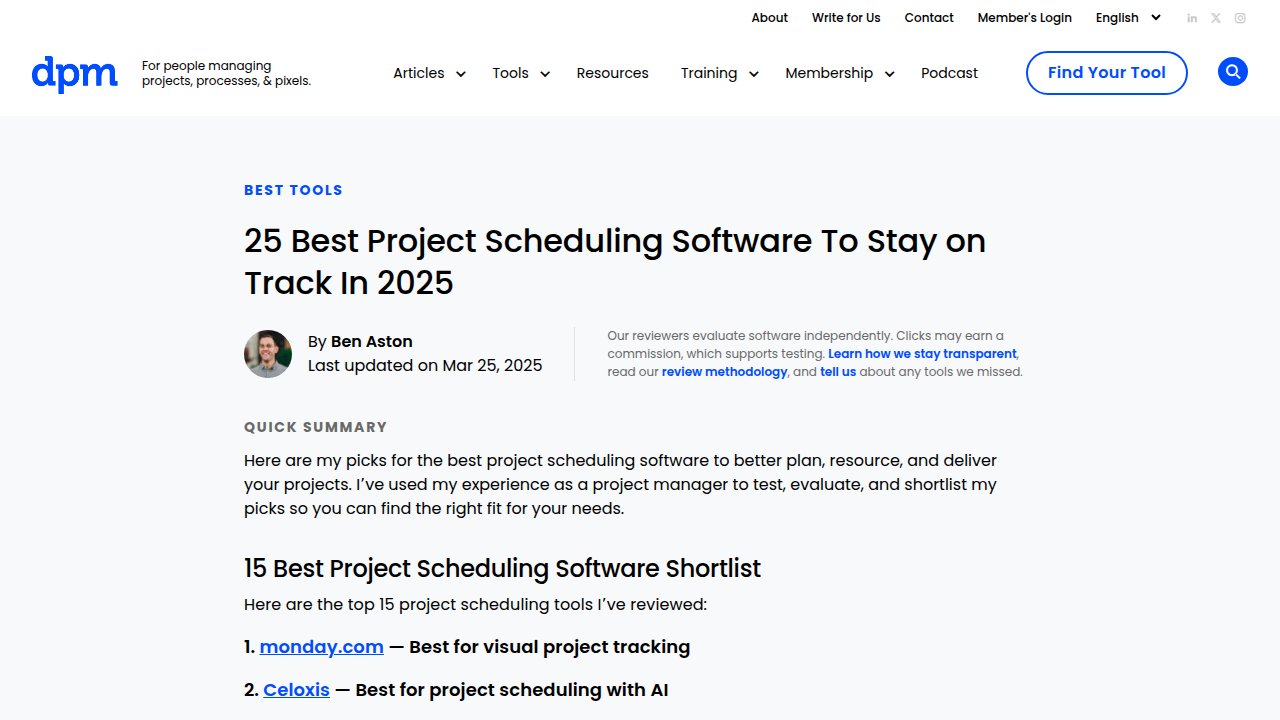The height and width of the screenshot is (720, 1280).
Task: Open the Membership menu item
Action: 829,73
